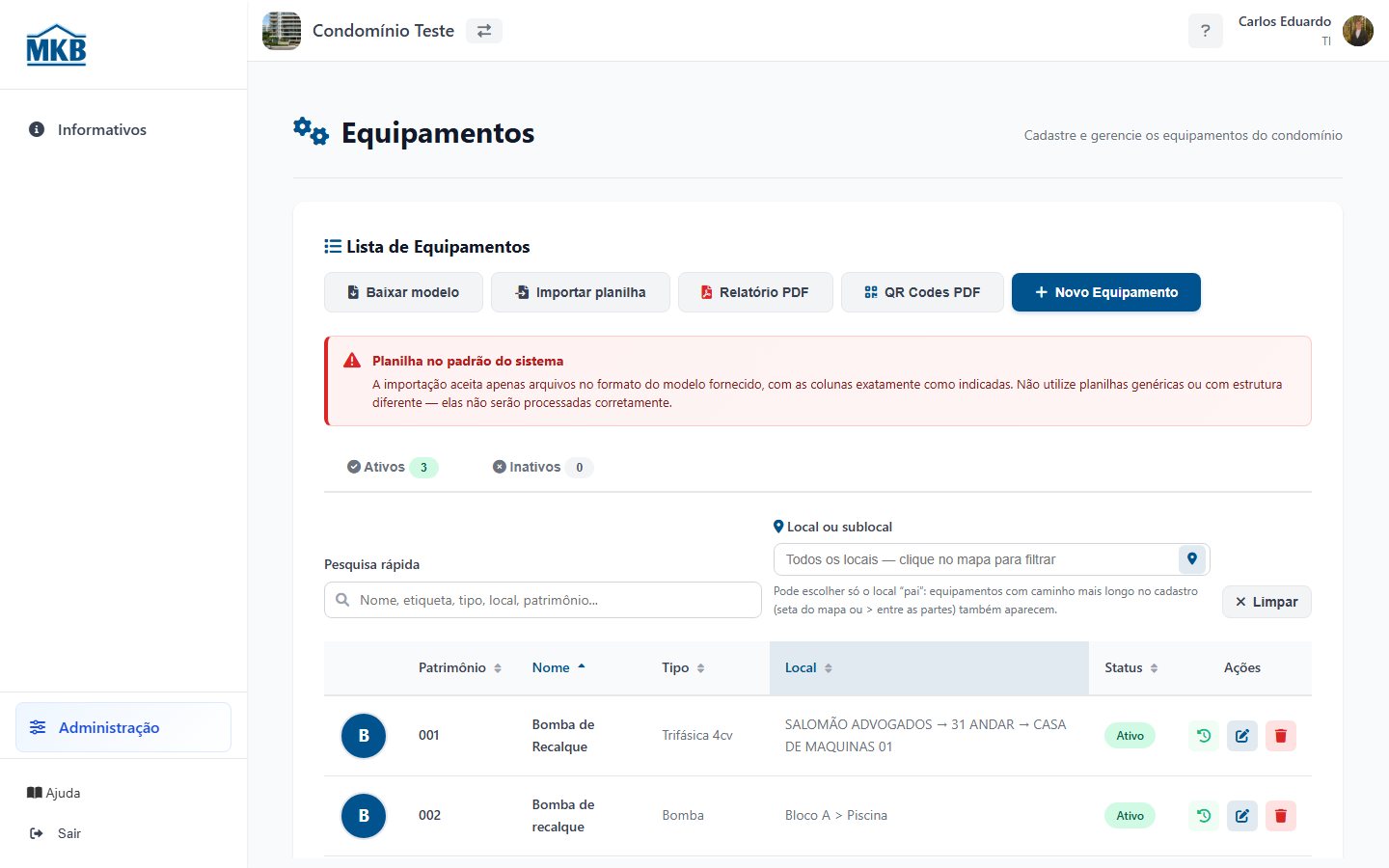Click the SALOMÃO ADVOGADOS location cell
Screen dimensions: 1389x868
click(925, 735)
